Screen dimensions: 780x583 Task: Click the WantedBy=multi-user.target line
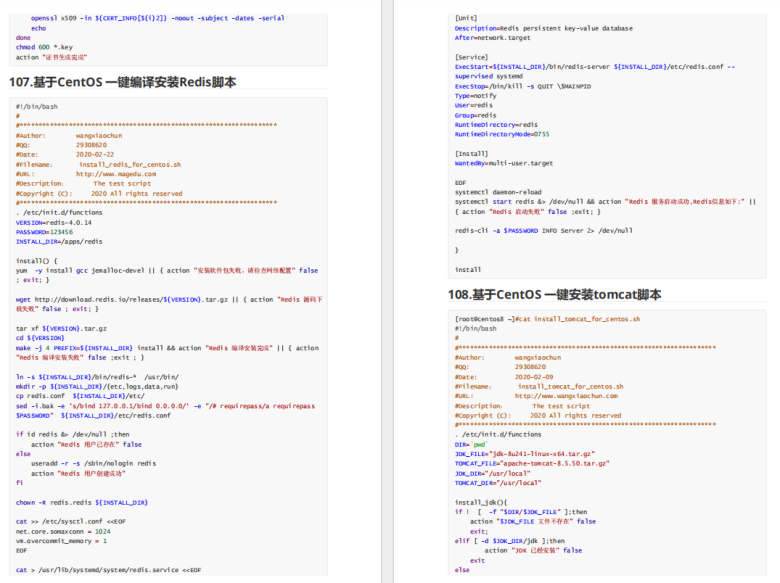(x=504, y=163)
